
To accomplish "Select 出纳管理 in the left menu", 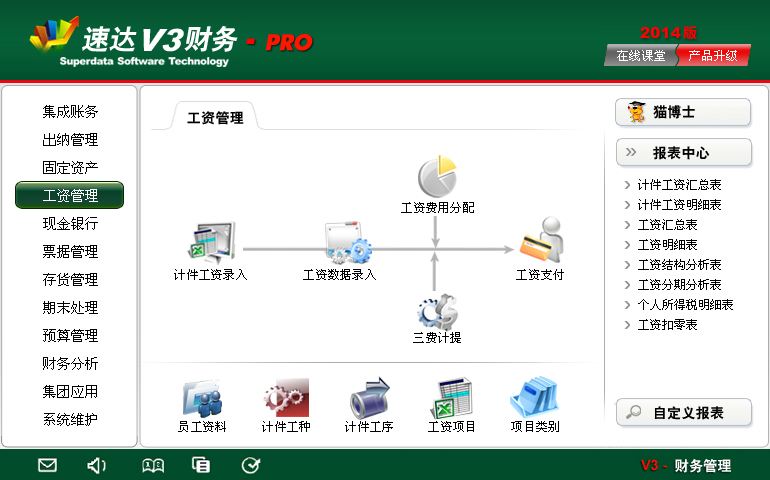I will [70, 140].
